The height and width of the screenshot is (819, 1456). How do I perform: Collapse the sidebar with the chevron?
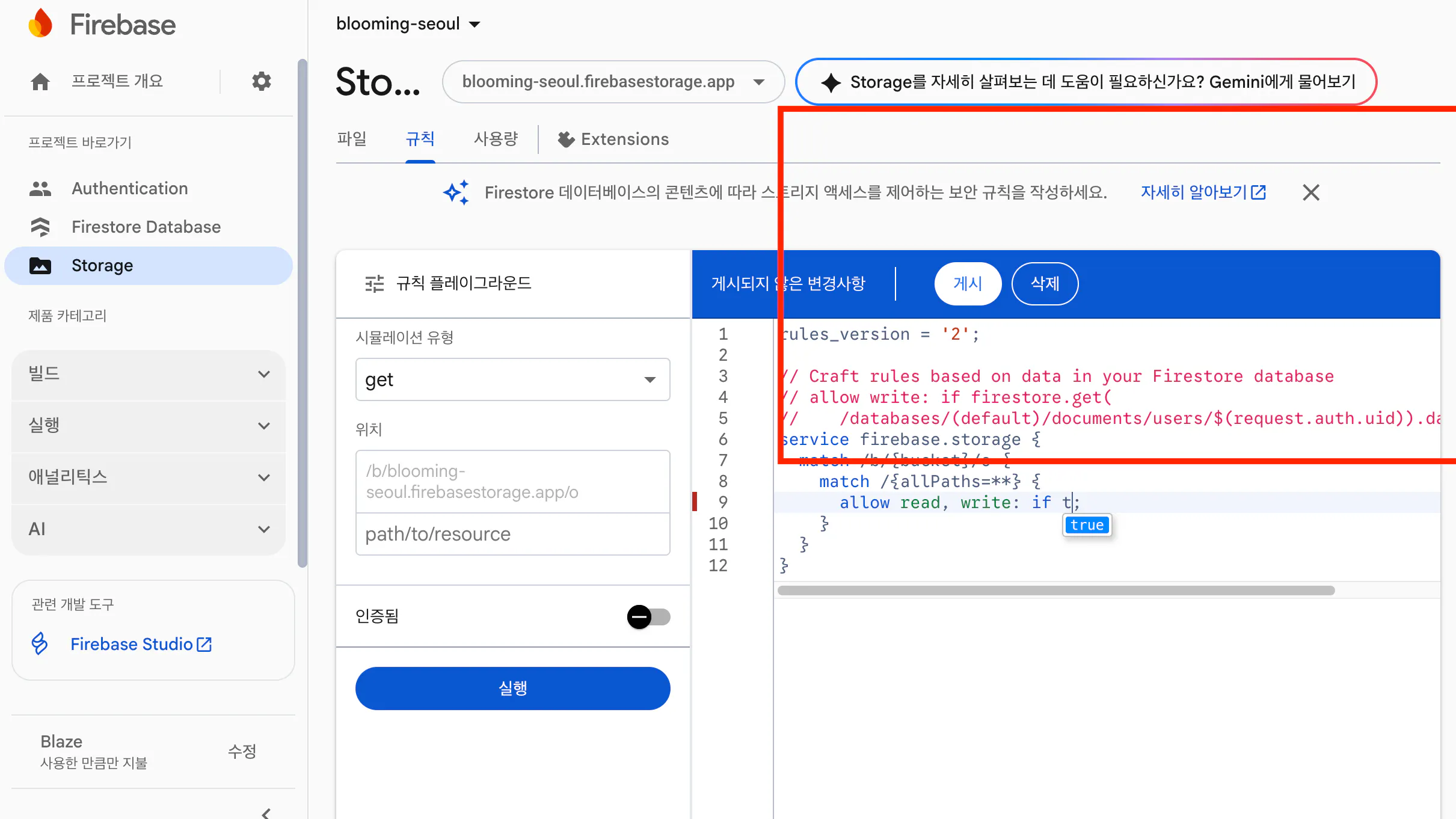pyautogui.click(x=266, y=812)
